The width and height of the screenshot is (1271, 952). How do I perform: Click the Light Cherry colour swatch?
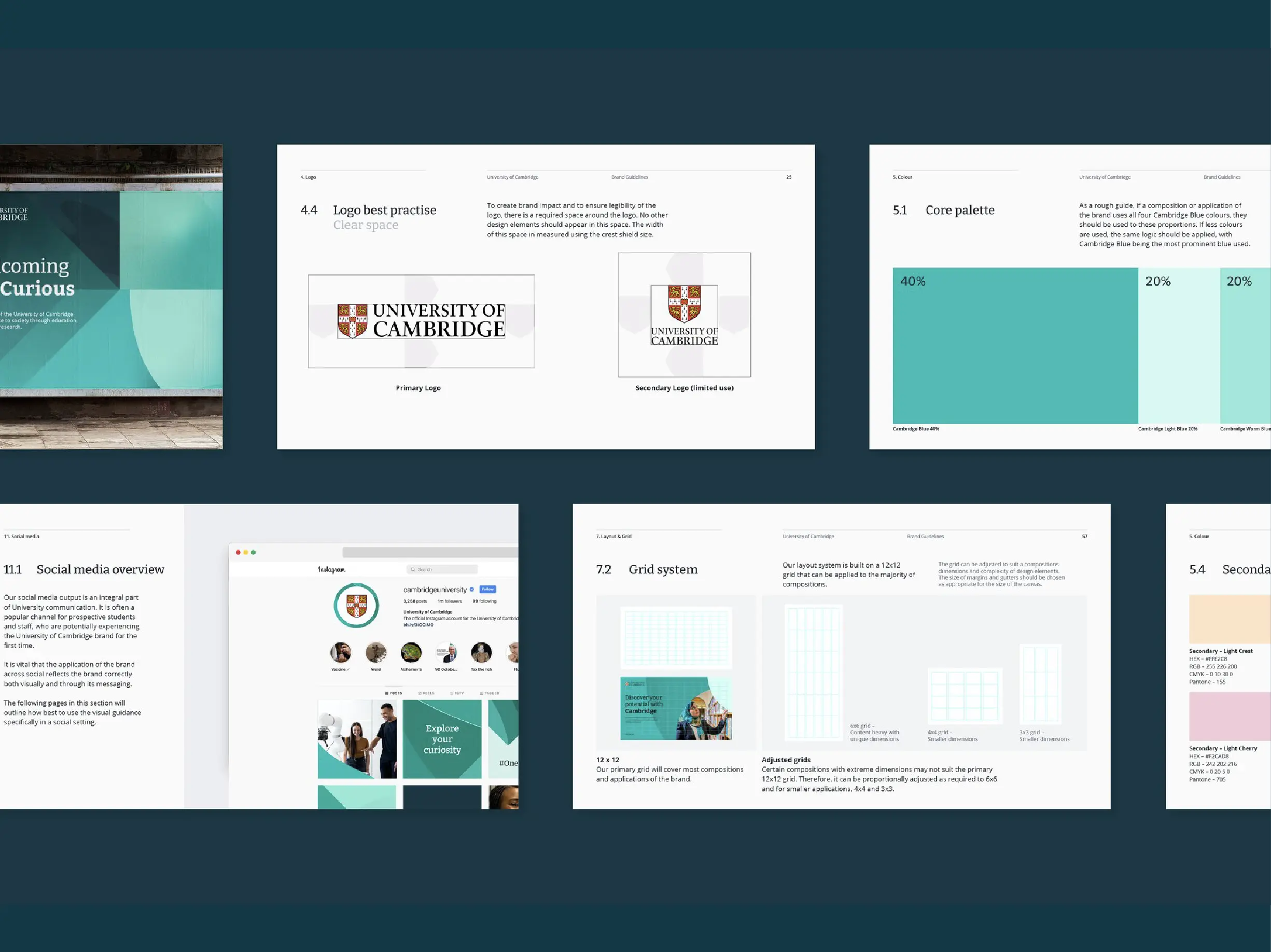tap(1230, 716)
